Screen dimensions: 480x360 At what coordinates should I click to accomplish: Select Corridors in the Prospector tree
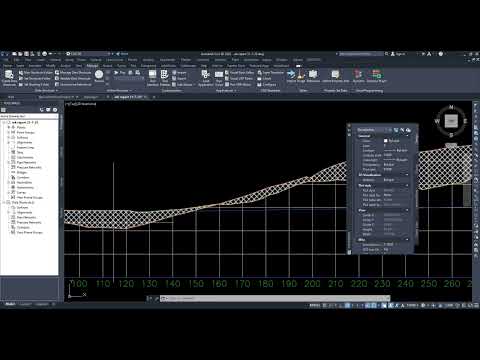(23, 177)
